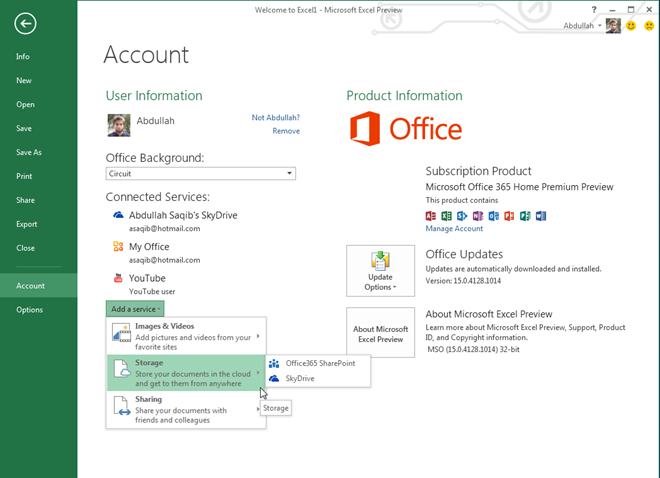Click the PowerPoint icon under product contents
This screenshot has width=660, height=478.
tap(509, 216)
